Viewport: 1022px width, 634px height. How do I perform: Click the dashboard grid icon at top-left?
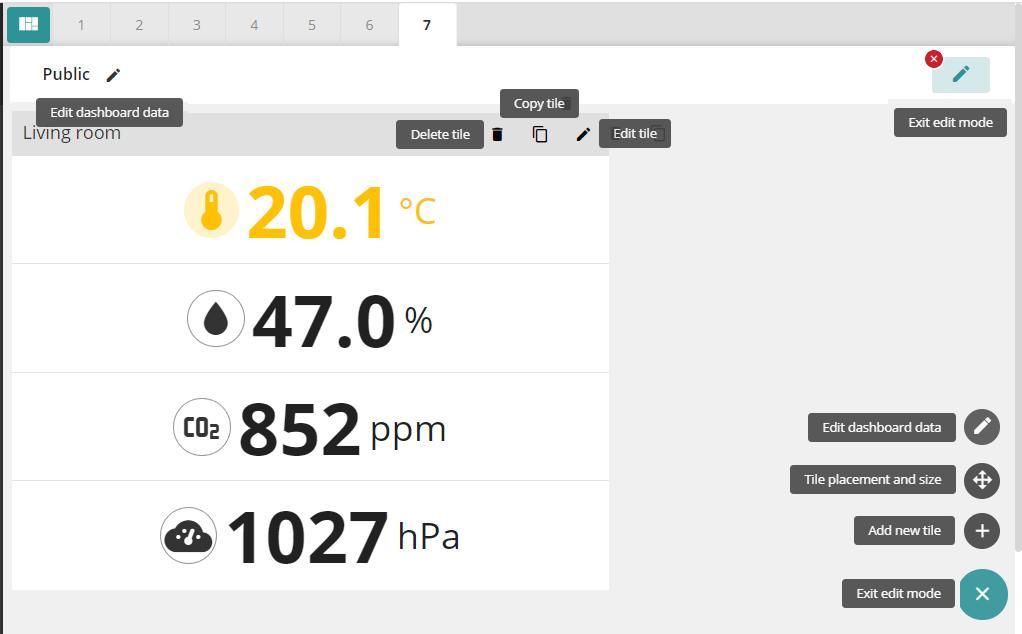click(x=28, y=24)
